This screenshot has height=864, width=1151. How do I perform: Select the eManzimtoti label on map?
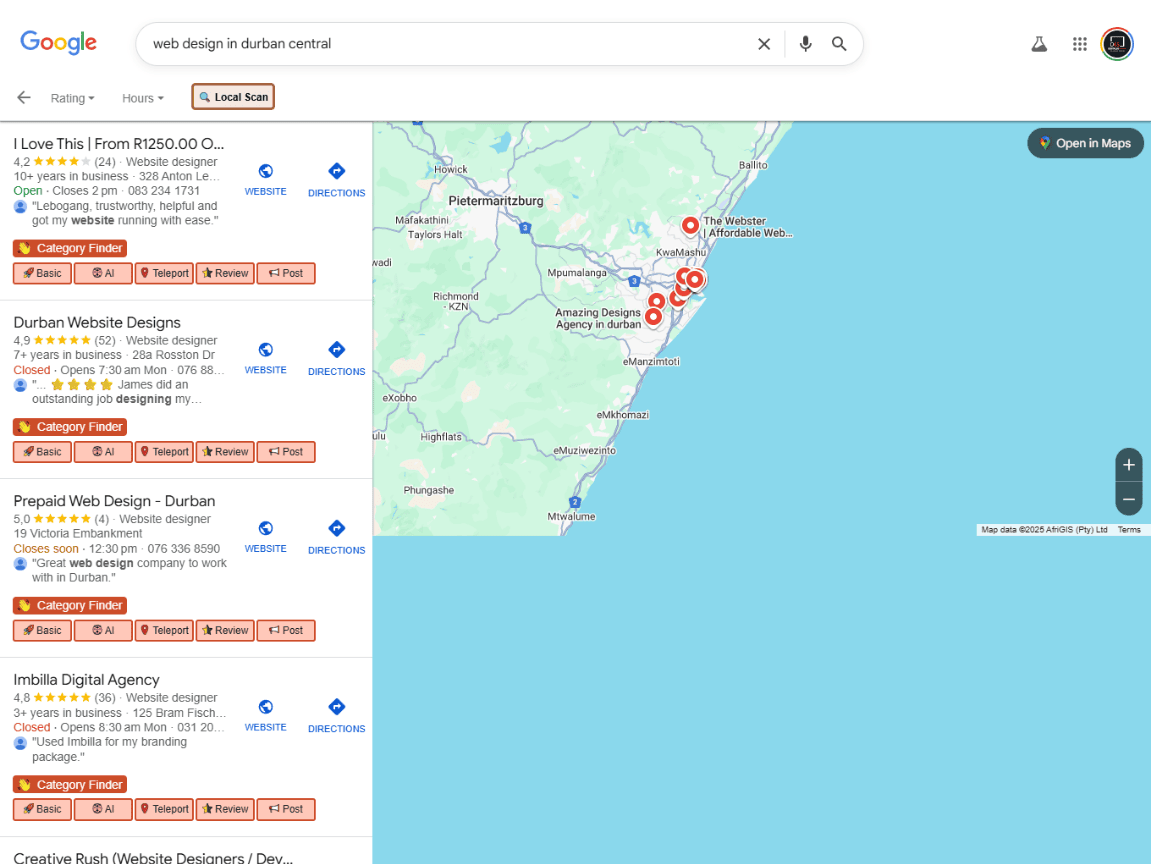[651, 362]
